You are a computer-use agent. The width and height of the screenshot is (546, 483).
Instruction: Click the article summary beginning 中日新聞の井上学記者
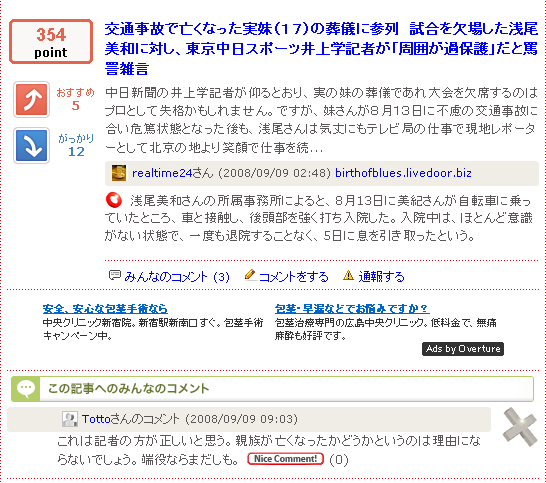[321, 120]
